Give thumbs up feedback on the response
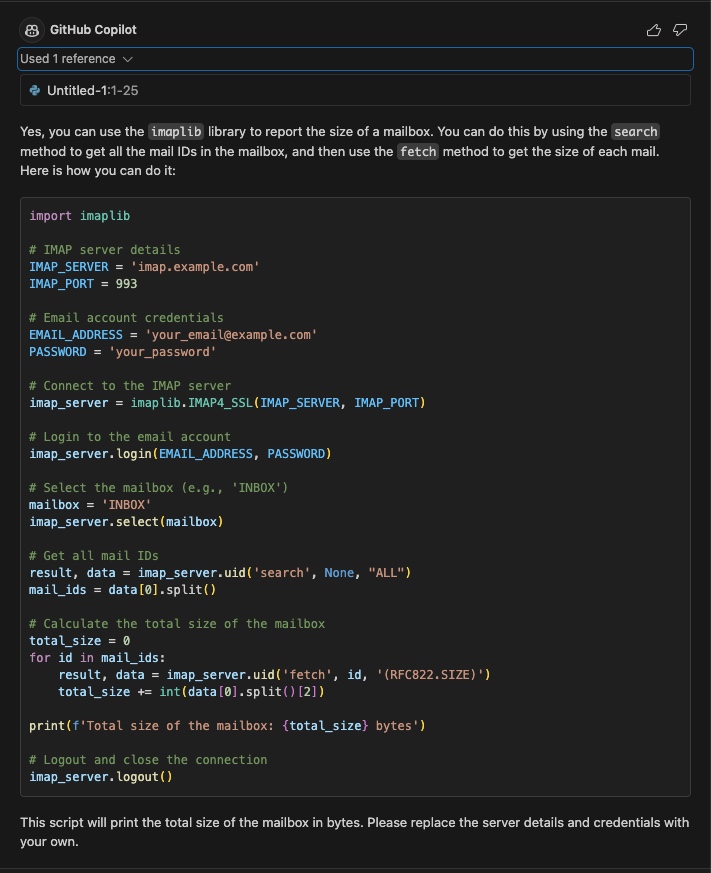 pyautogui.click(x=653, y=30)
